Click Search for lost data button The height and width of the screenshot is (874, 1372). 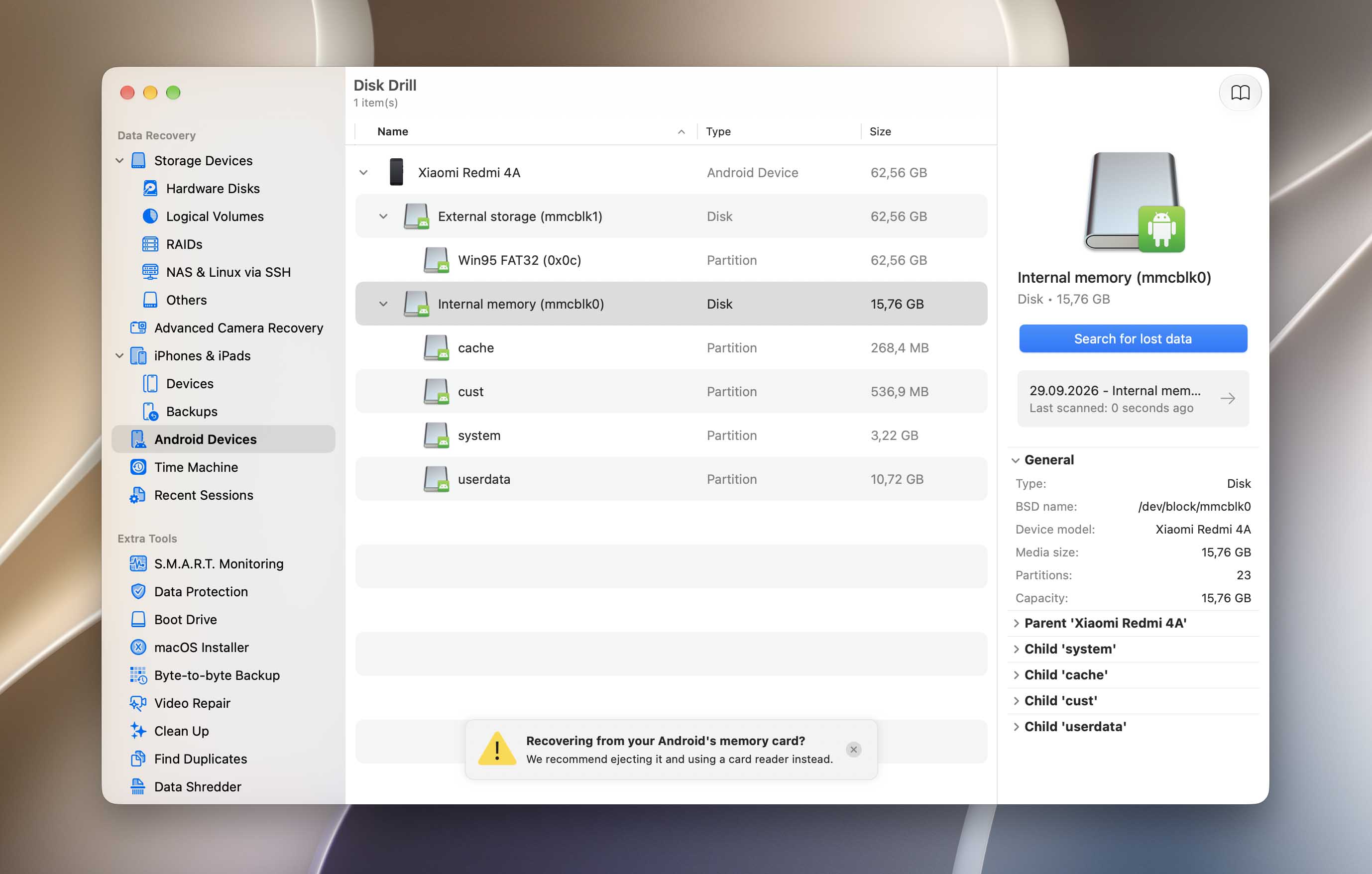(1133, 339)
